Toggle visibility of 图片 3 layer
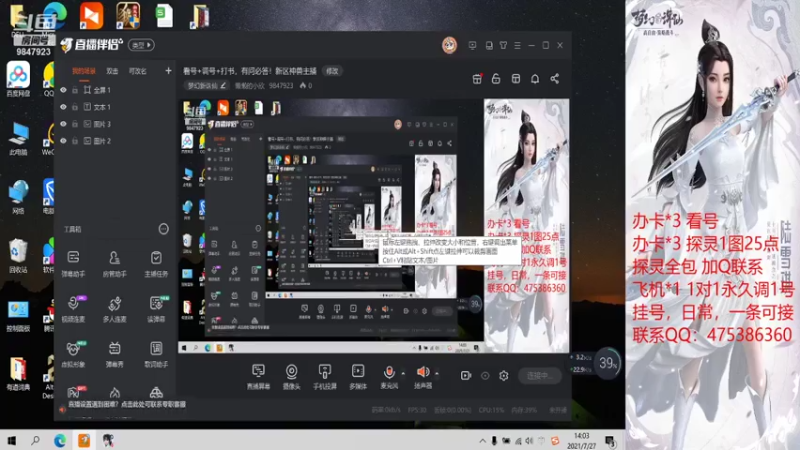The height and width of the screenshot is (450, 800). click(63, 124)
